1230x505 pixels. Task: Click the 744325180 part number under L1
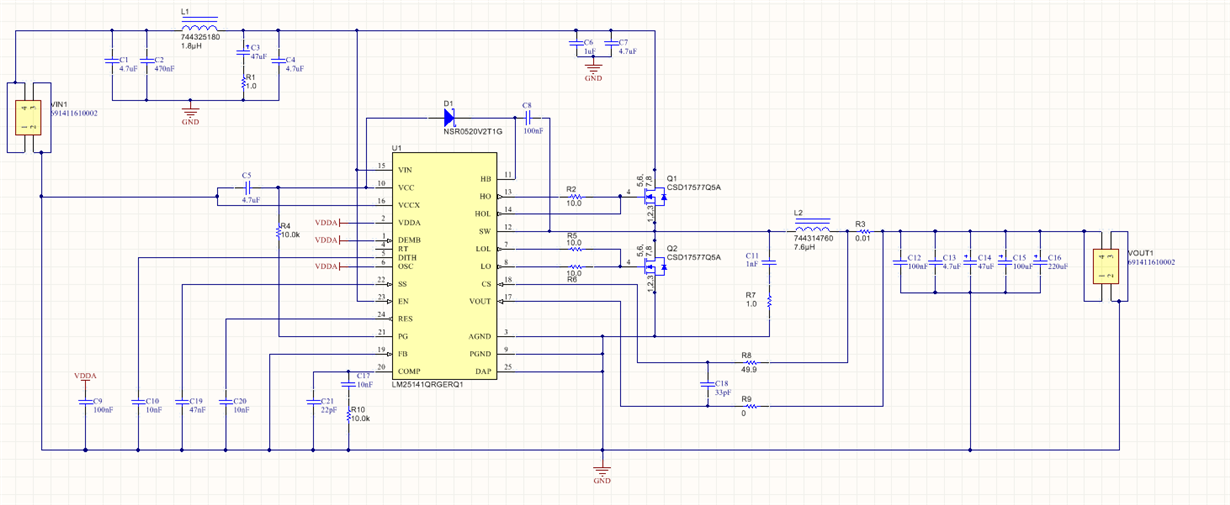tap(200, 37)
